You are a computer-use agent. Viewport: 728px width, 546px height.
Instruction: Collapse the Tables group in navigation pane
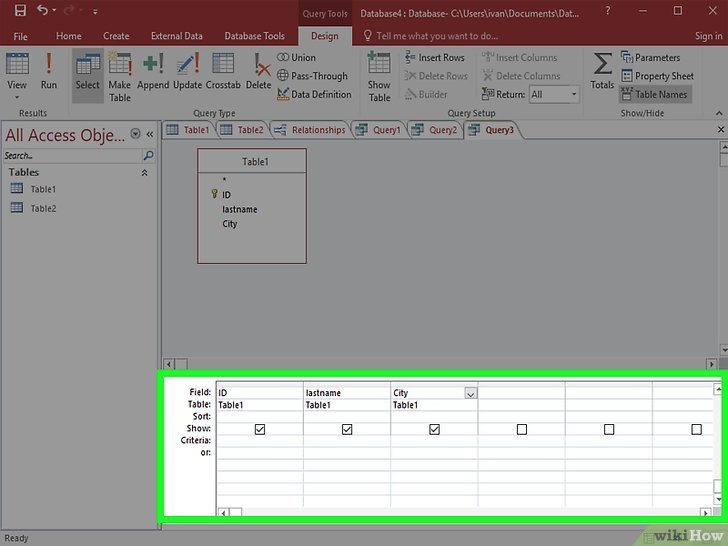144,173
